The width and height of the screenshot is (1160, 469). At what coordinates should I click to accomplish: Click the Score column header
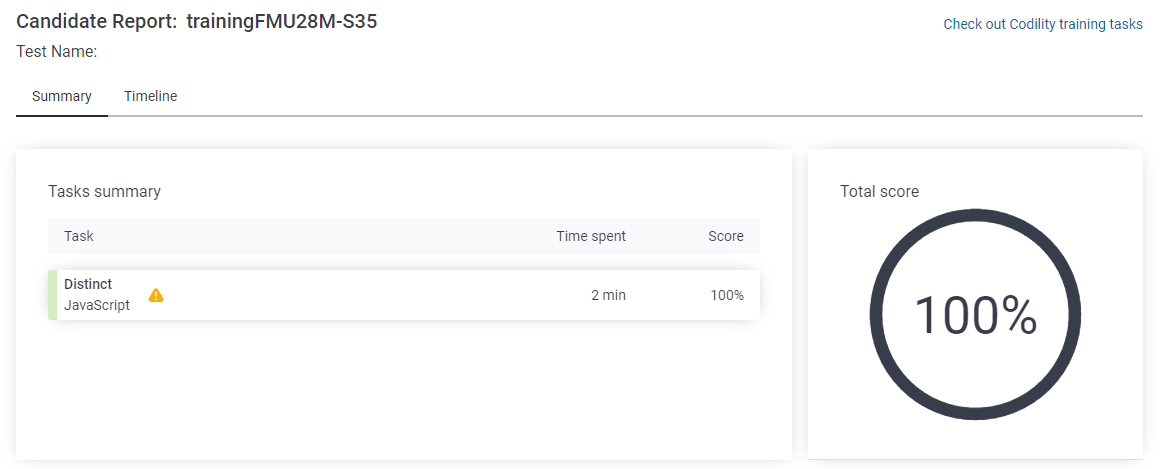726,236
